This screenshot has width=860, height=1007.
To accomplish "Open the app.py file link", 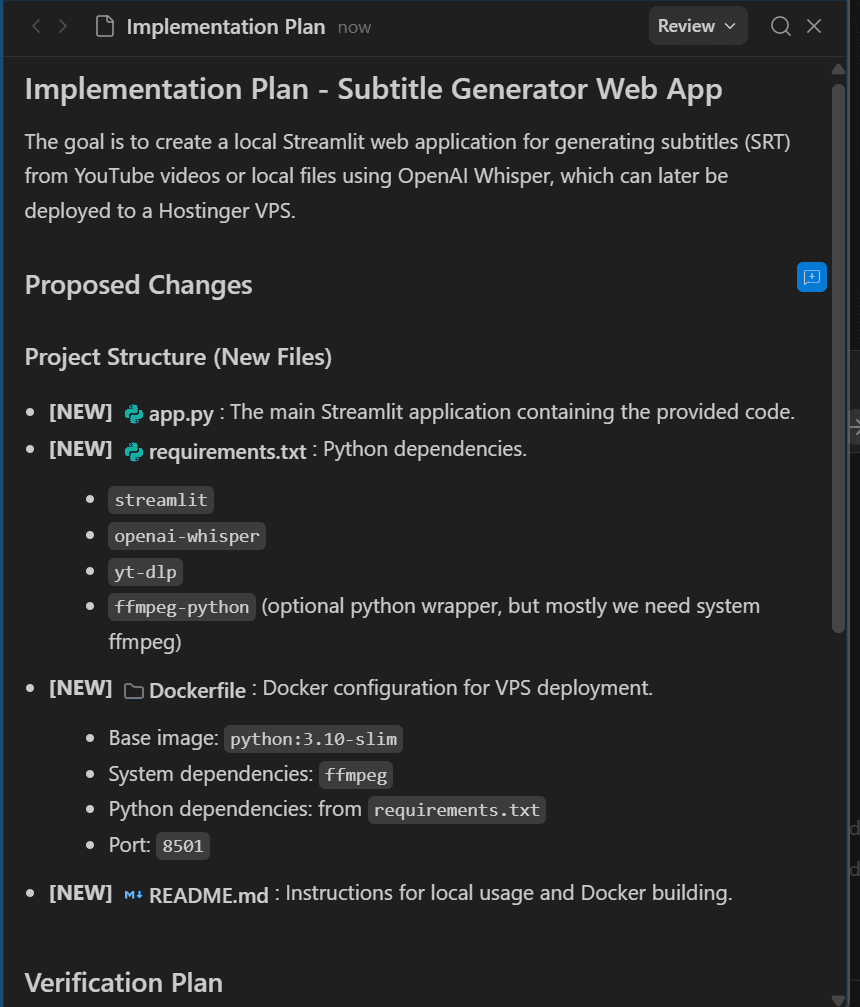I will (x=181, y=414).
